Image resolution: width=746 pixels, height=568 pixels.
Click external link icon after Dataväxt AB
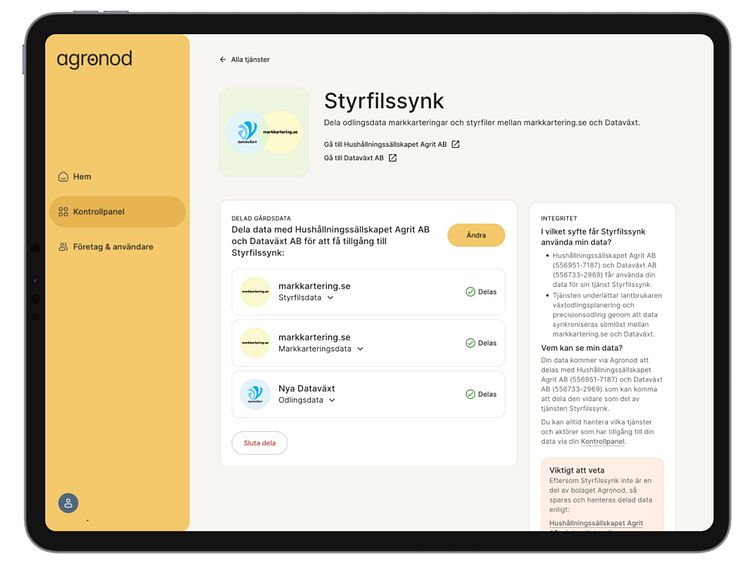(393, 158)
